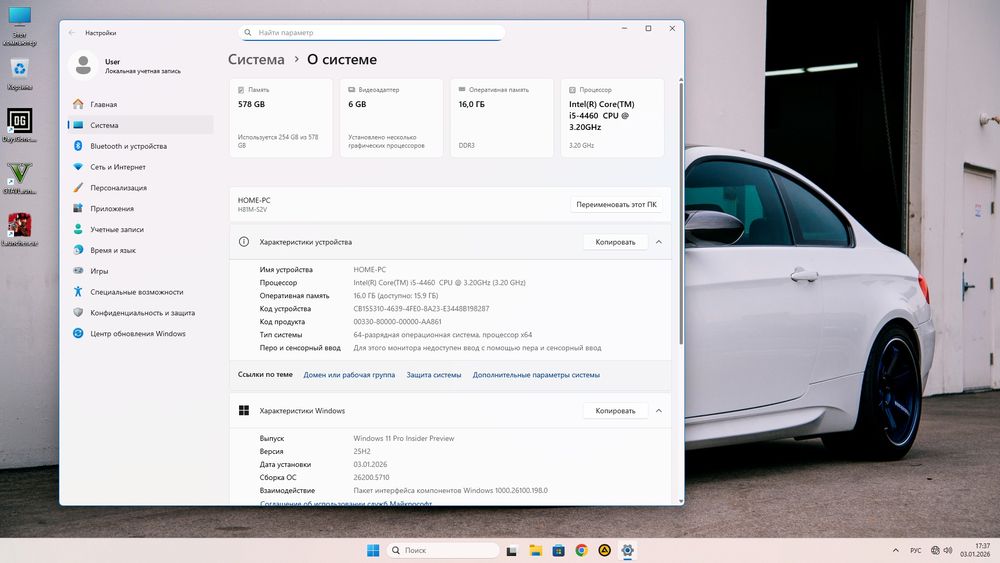Show hidden tray icons chevron

coord(895,550)
